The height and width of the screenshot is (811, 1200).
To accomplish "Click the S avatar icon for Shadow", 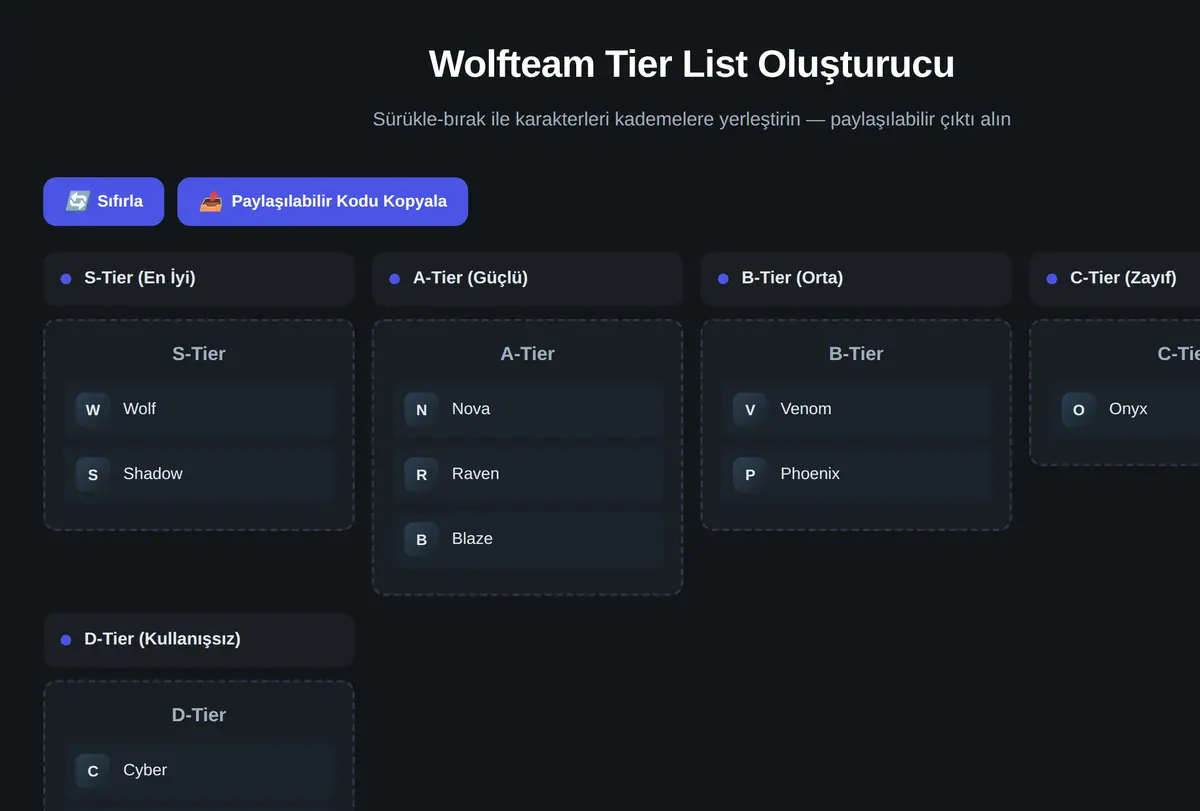I will (x=93, y=474).
